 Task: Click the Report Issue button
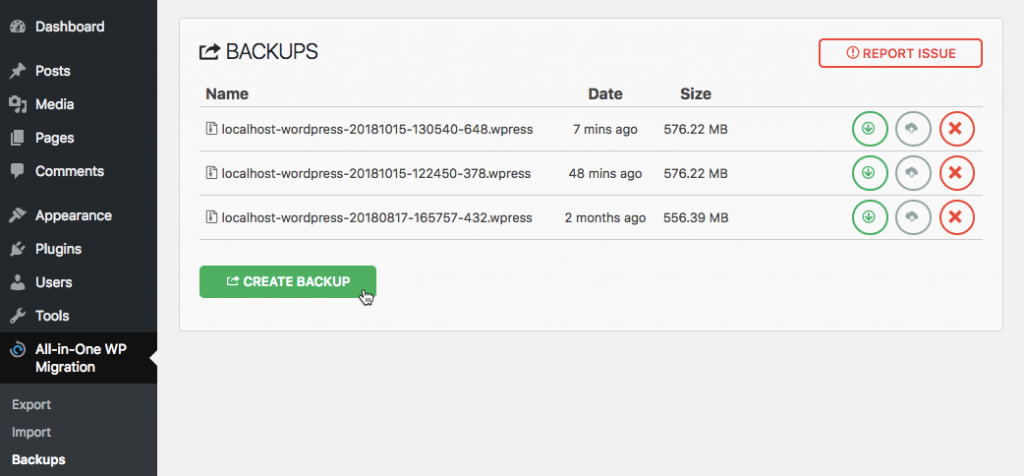[901, 53]
